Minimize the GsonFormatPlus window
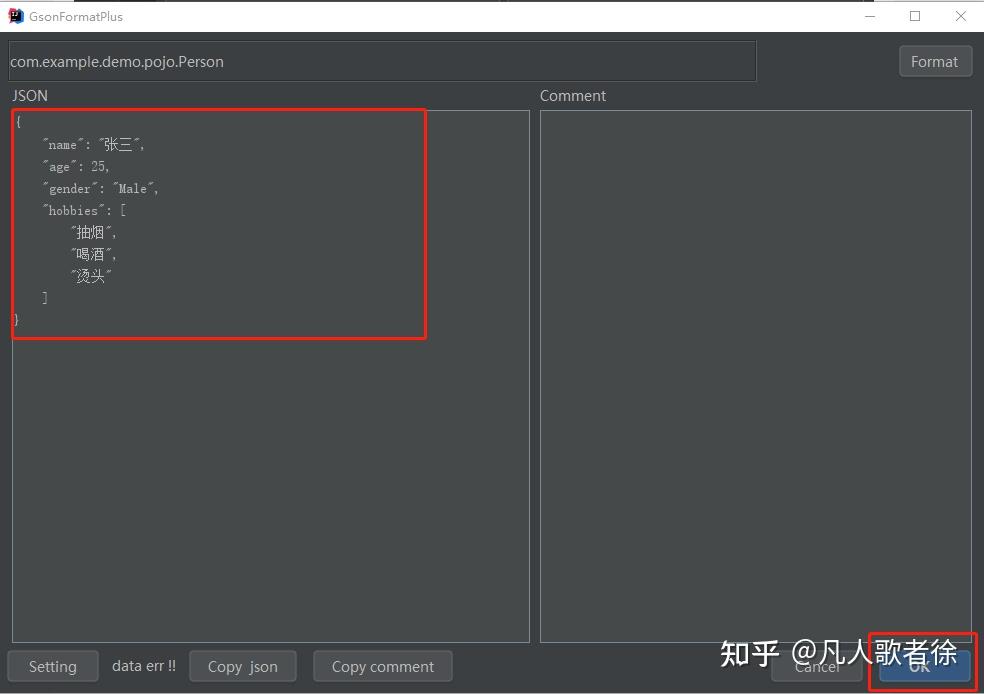Image resolution: width=984 pixels, height=694 pixels. (869, 16)
